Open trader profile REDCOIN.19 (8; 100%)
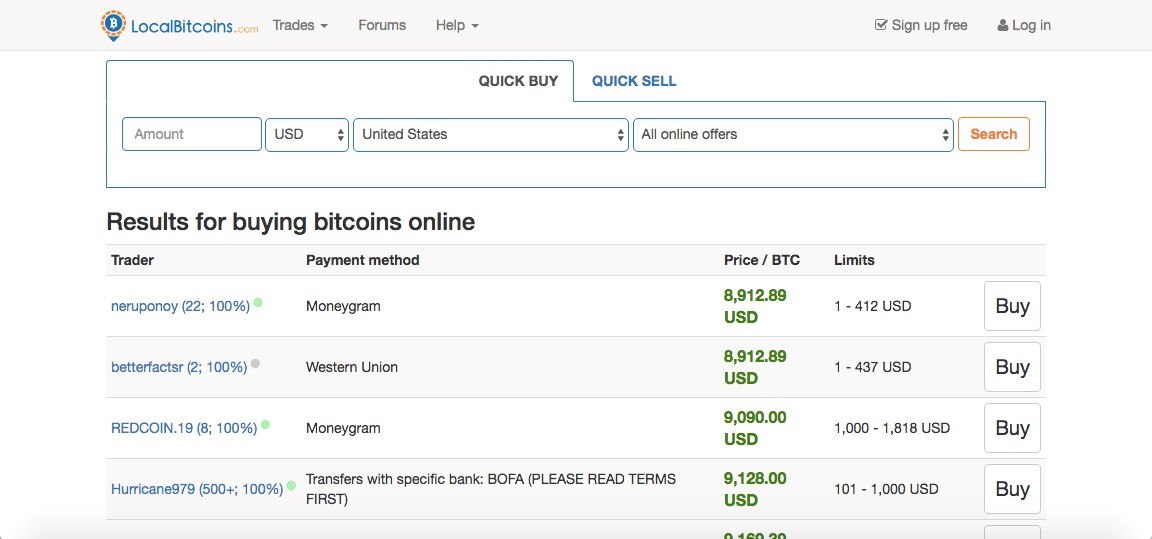This screenshot has width=1152, height=539. (184, 428)
